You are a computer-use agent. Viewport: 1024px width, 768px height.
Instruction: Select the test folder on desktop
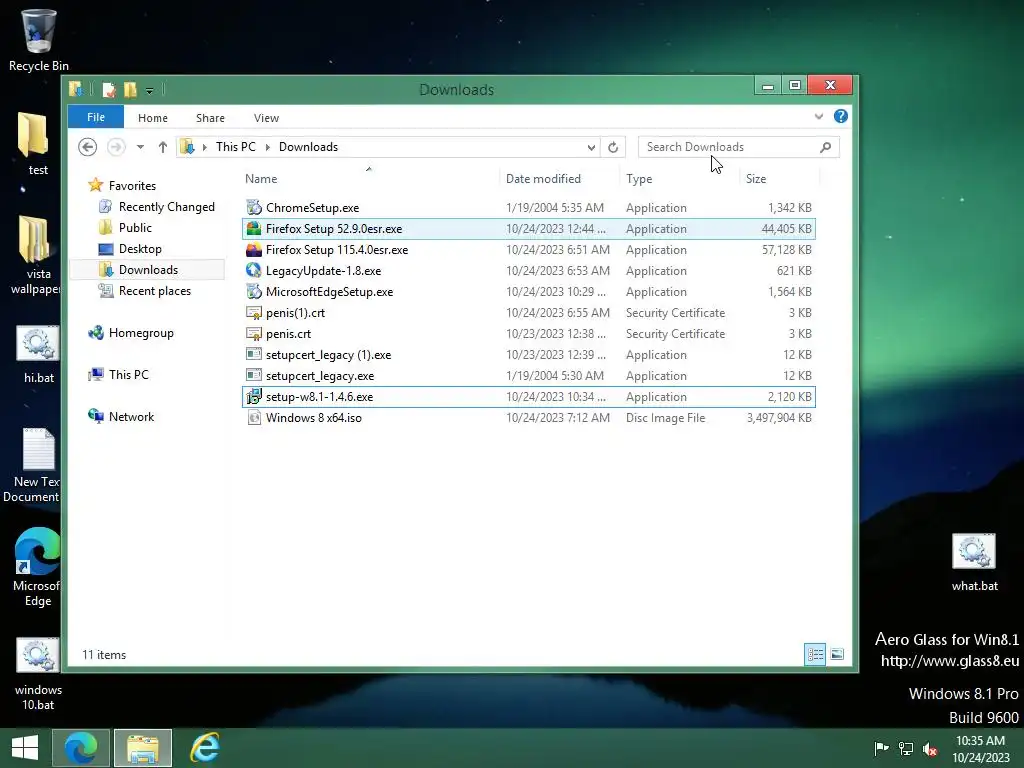[x=36, y=144]
